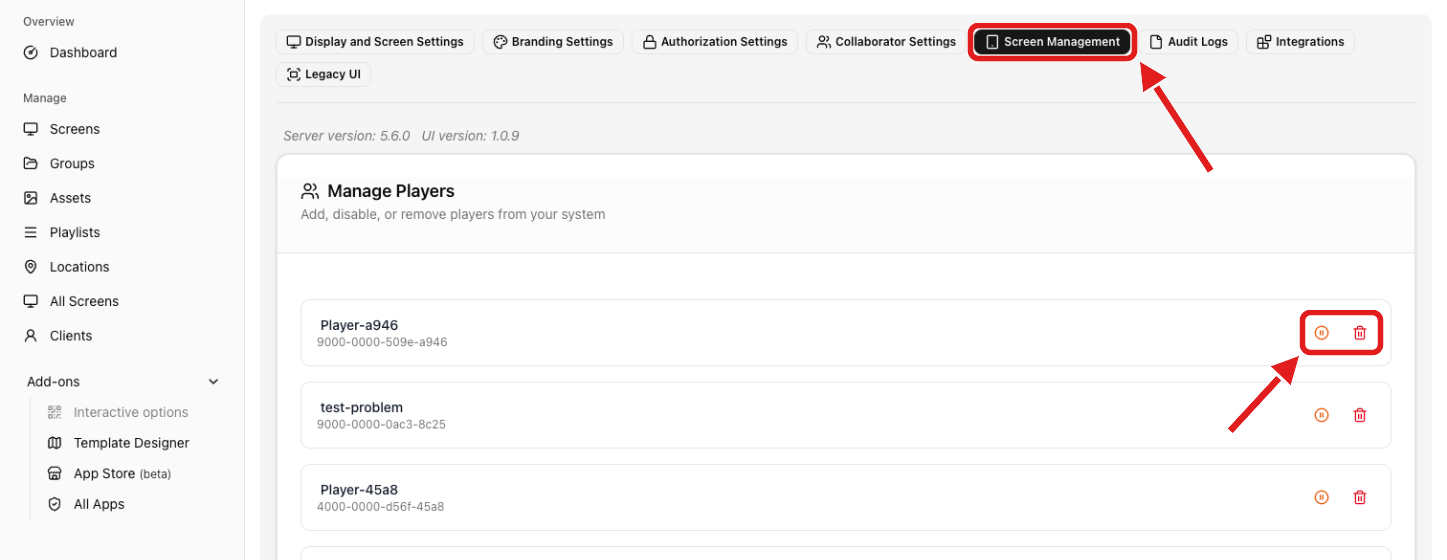Click the Screens monitor icon
1447x560 pixels.
31,129
